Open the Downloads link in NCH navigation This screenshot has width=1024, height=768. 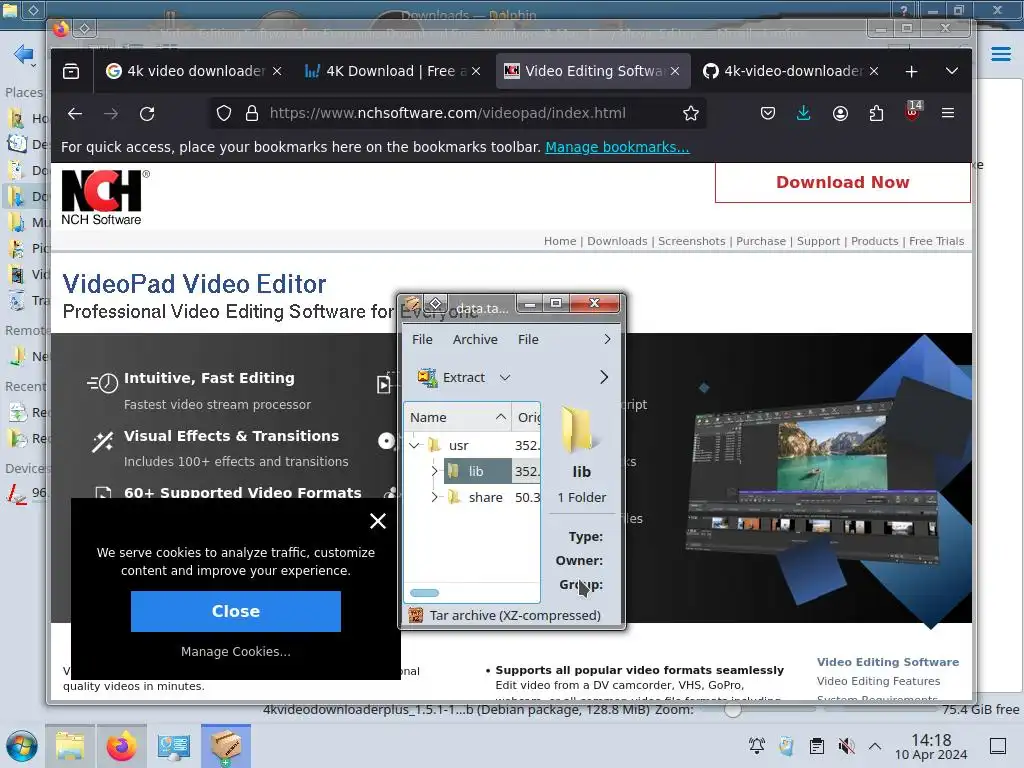(617, 241)
